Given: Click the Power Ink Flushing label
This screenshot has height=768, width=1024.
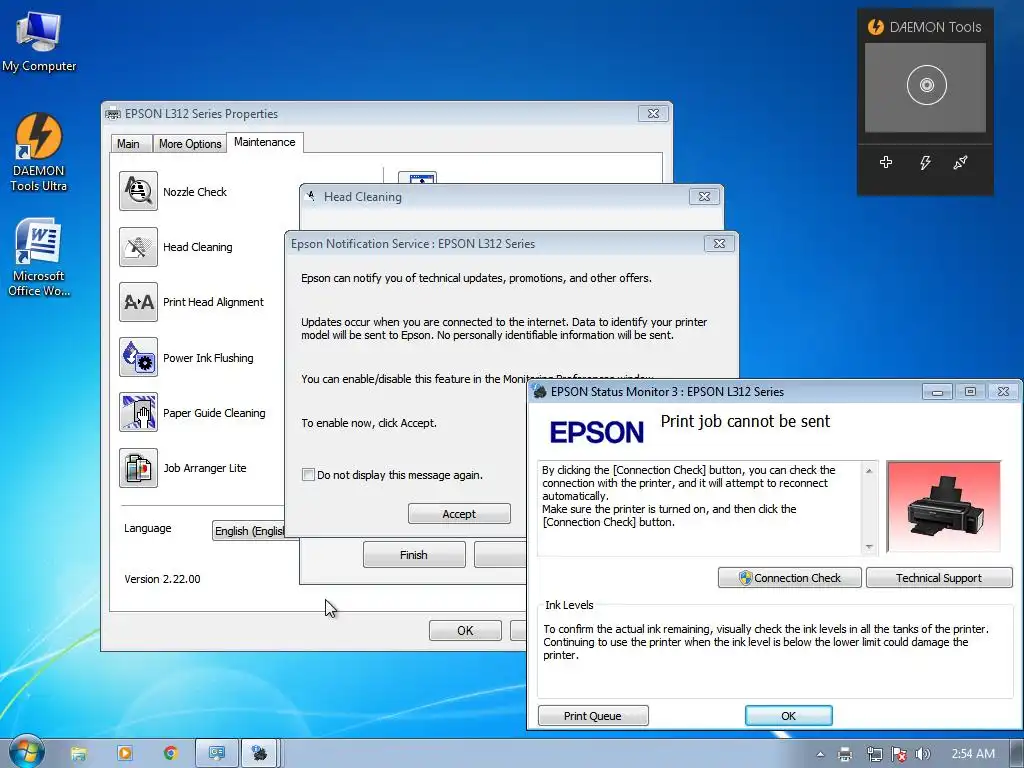Looking at the screenshot, I should (208, 358).
